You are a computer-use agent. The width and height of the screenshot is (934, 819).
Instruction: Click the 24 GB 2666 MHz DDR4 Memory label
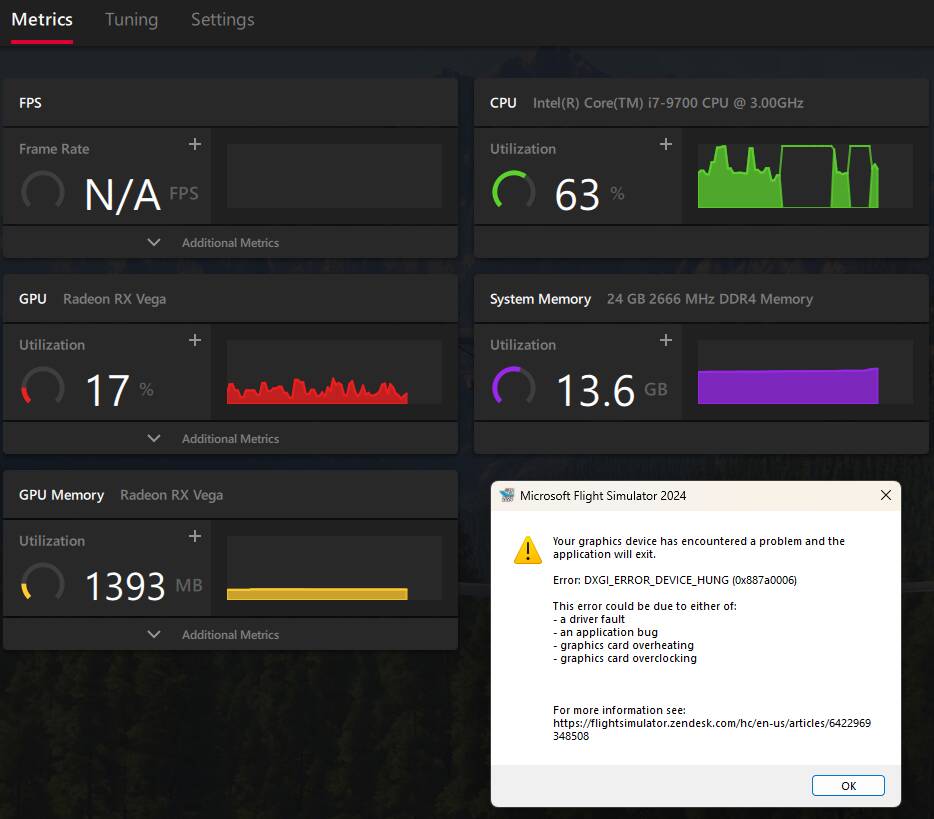tap(709, 299)
